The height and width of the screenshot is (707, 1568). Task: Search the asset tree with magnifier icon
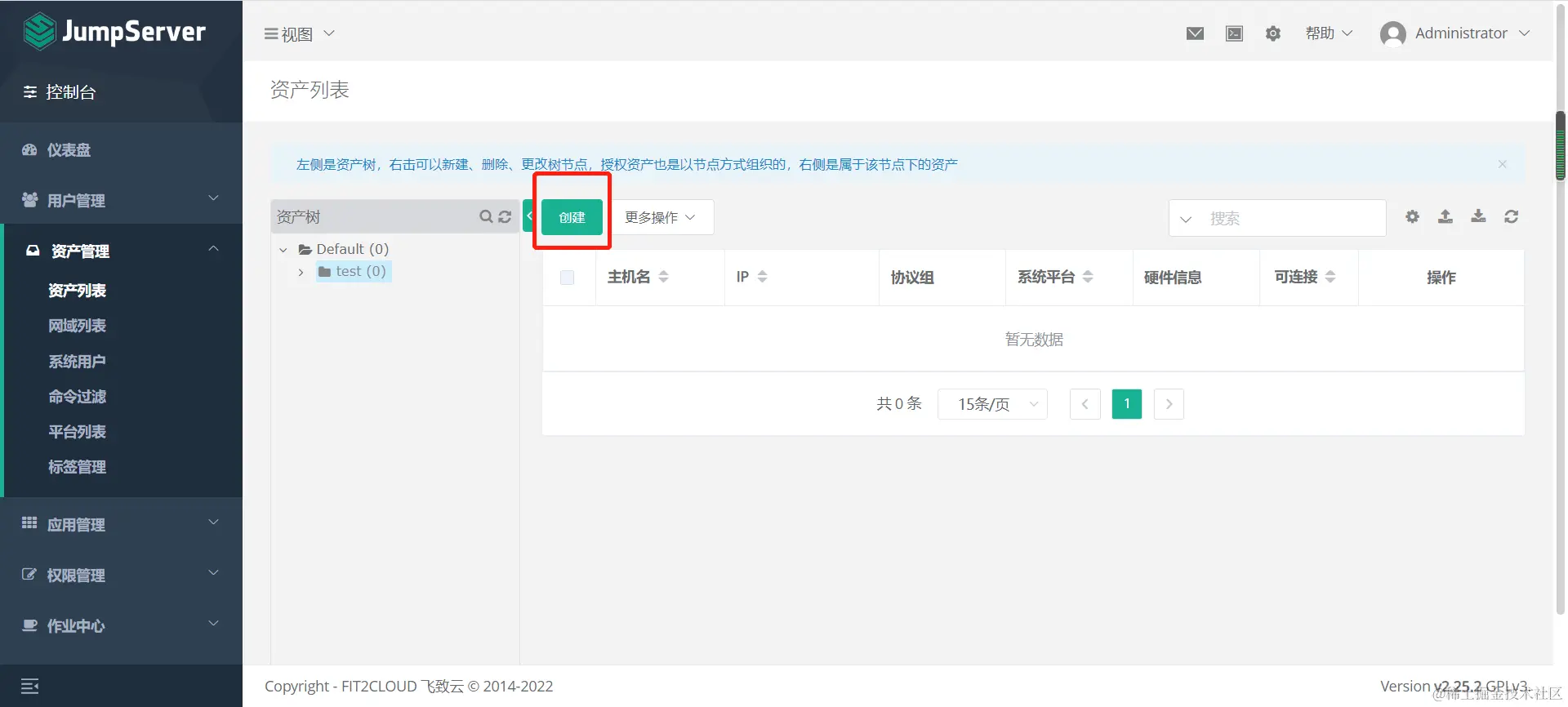point(486,216)
